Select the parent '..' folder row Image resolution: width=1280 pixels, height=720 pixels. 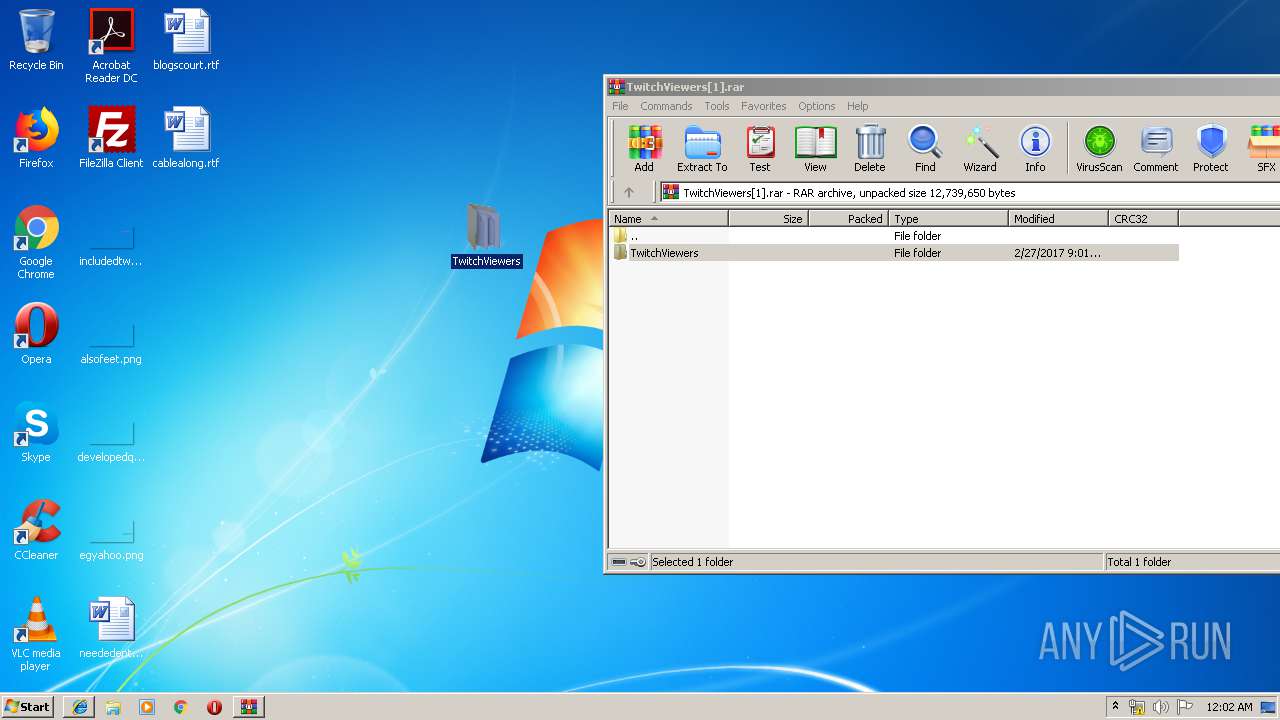coord(894,236)
